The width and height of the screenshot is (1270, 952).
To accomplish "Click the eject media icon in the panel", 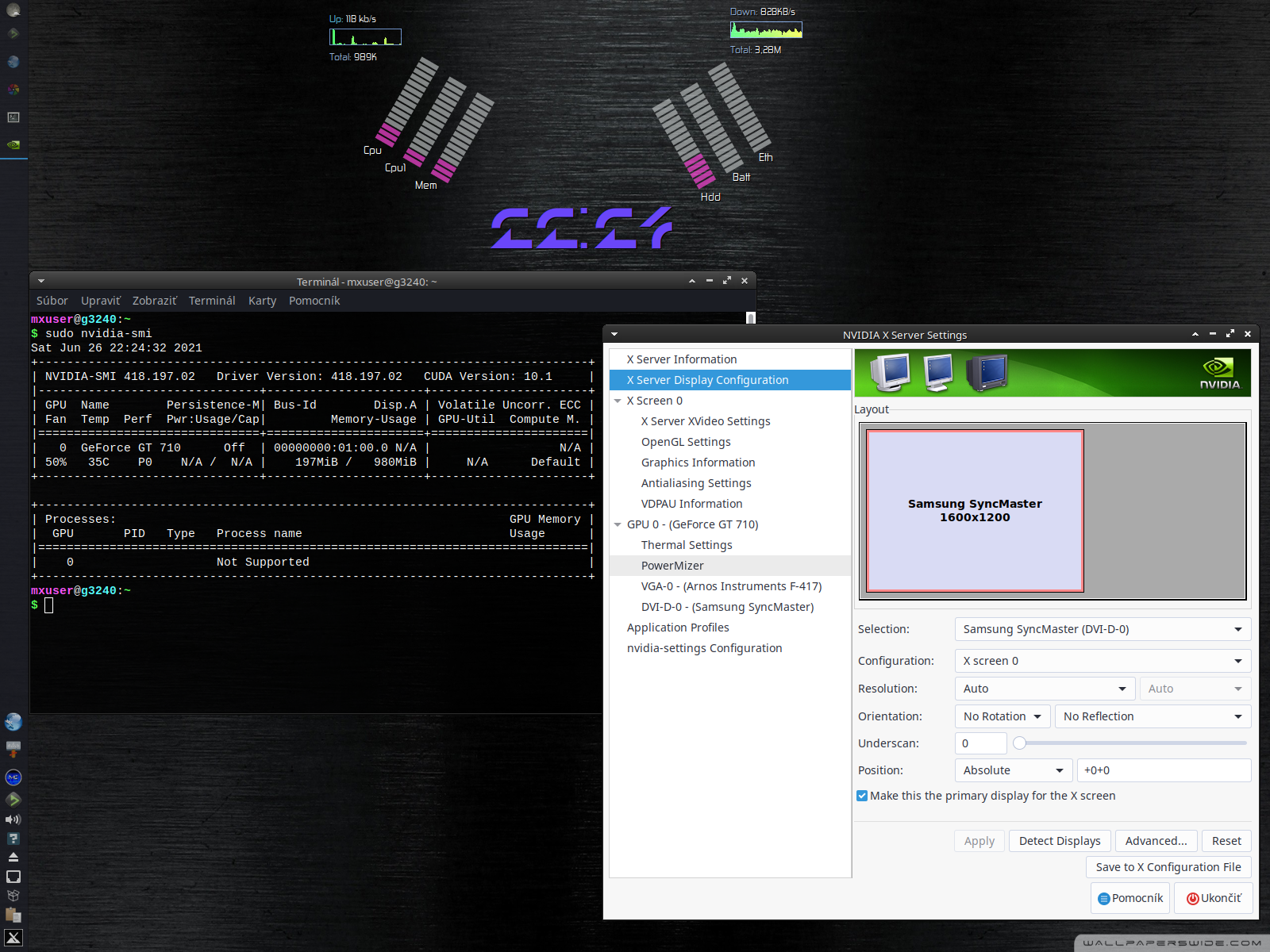I will (13, 857).
